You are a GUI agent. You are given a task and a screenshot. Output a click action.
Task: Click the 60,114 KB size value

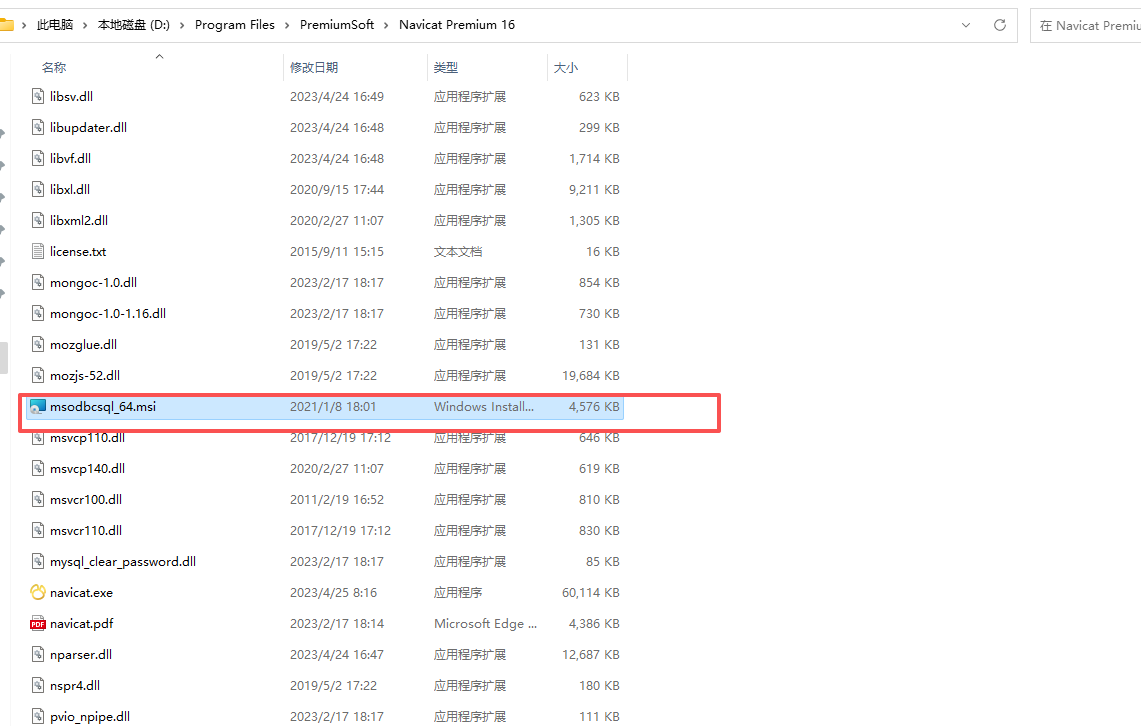pyautogui.click(x=590, y=592)
